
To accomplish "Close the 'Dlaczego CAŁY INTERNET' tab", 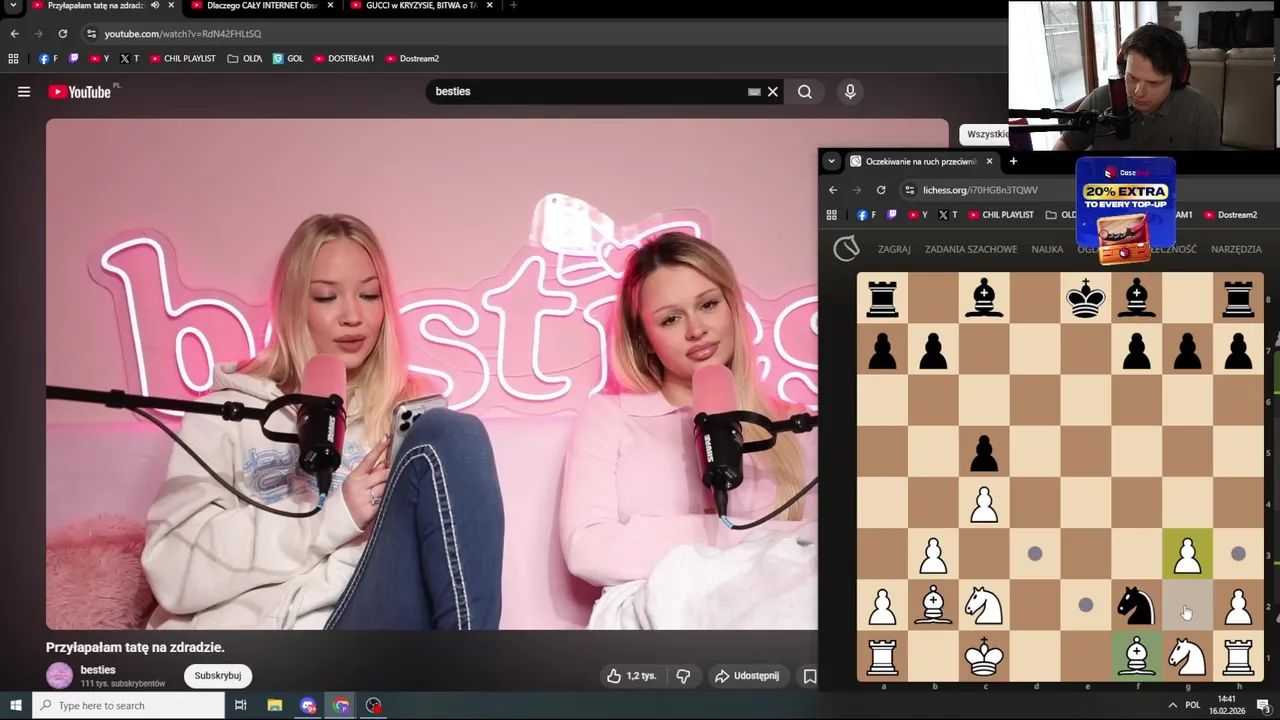I will 331,6.
